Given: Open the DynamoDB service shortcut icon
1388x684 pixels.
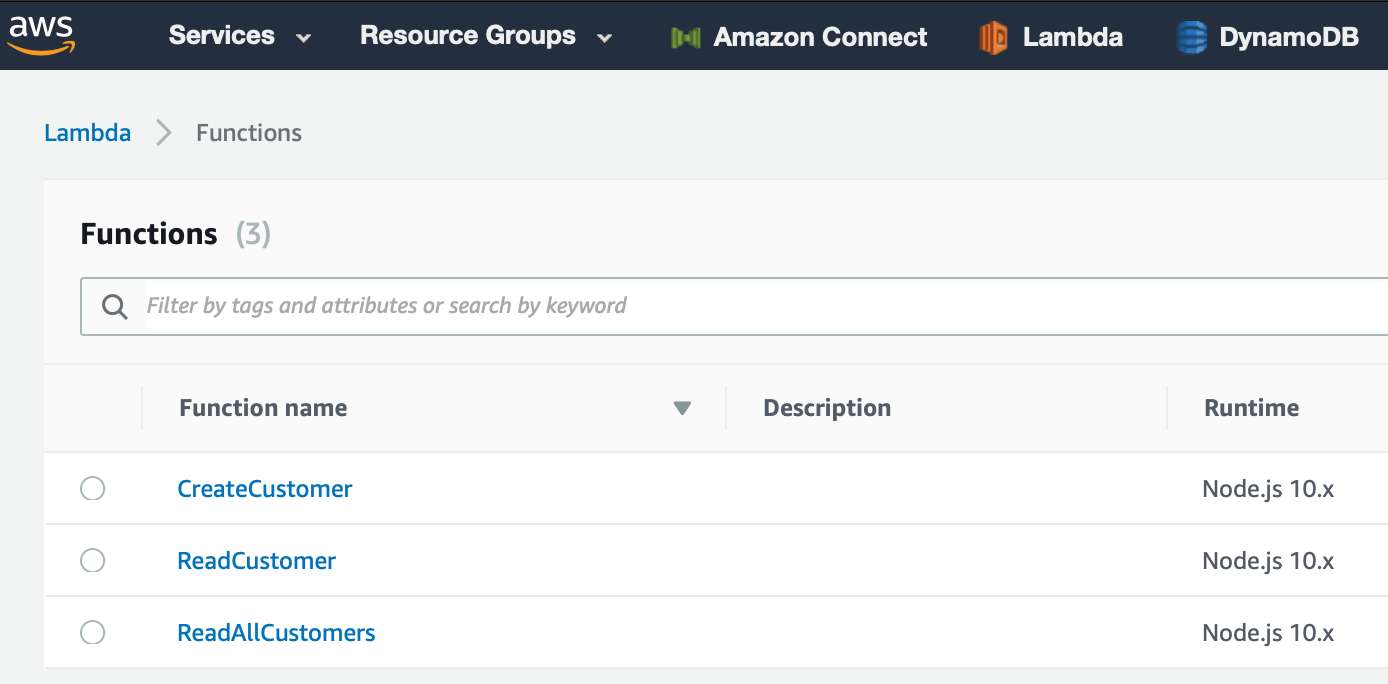Looking at the screenshot, I should tap(1191, 38).
